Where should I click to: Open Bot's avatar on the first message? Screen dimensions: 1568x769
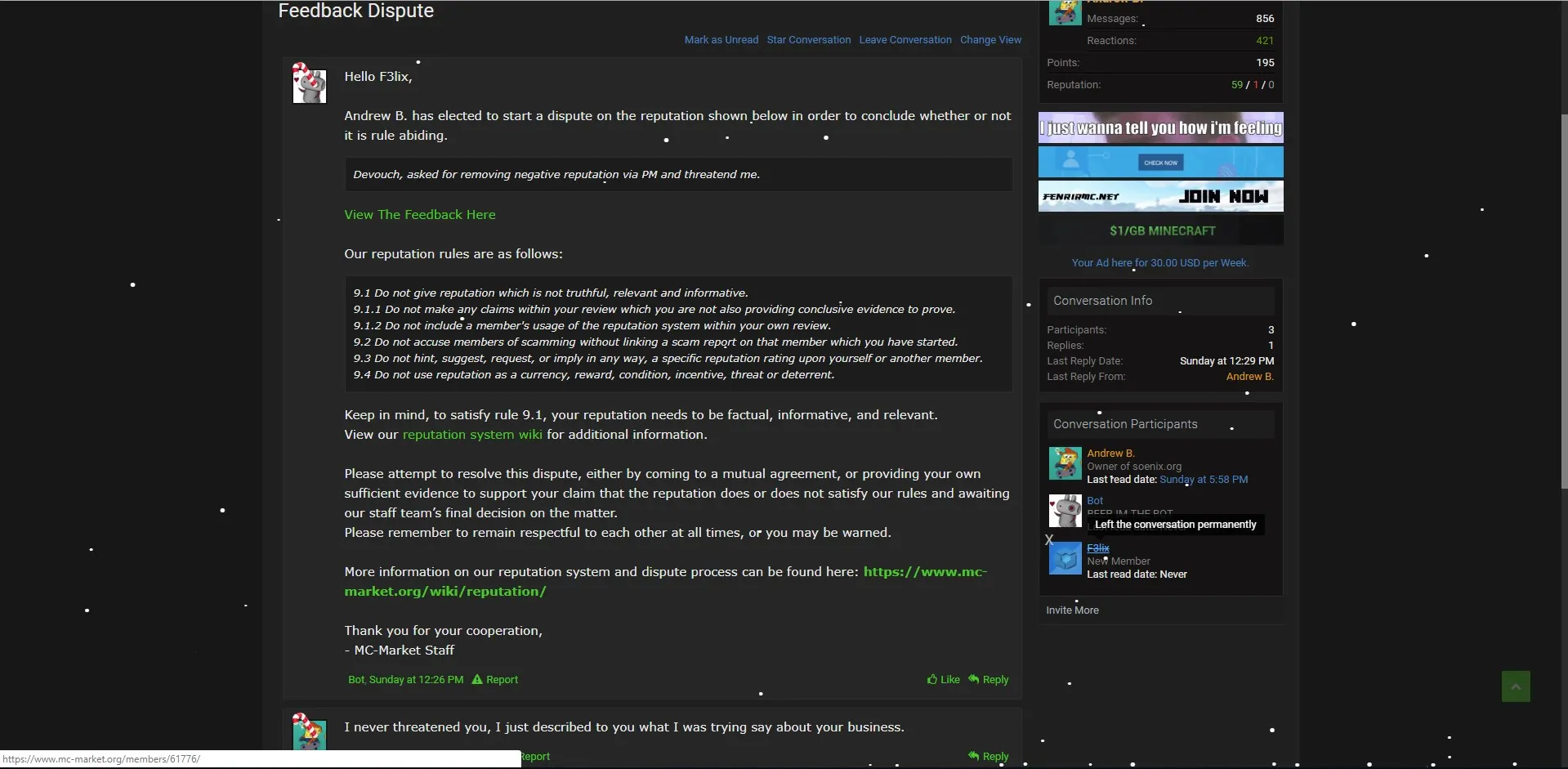310,84
